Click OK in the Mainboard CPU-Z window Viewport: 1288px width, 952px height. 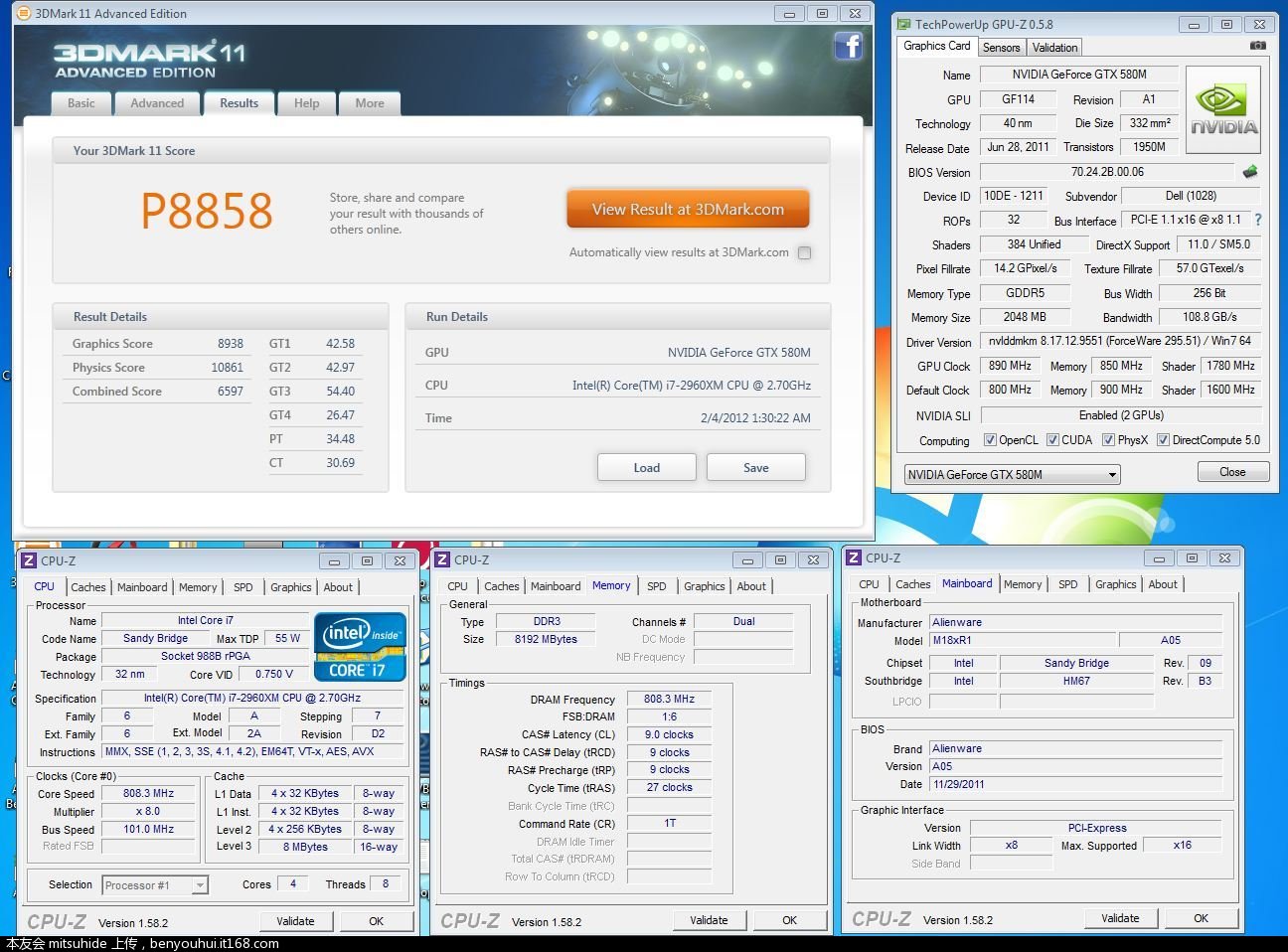point(1202,918)
